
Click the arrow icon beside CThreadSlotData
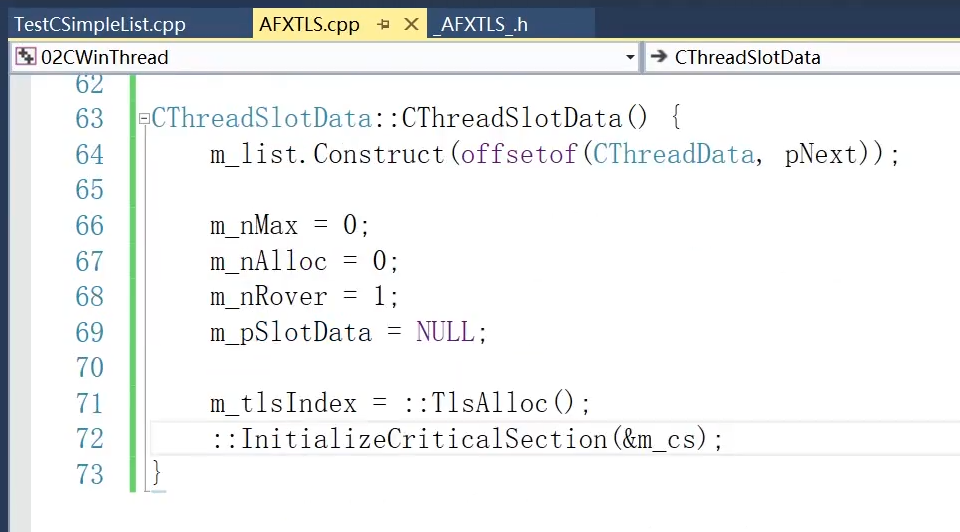[x=659, y=57]
